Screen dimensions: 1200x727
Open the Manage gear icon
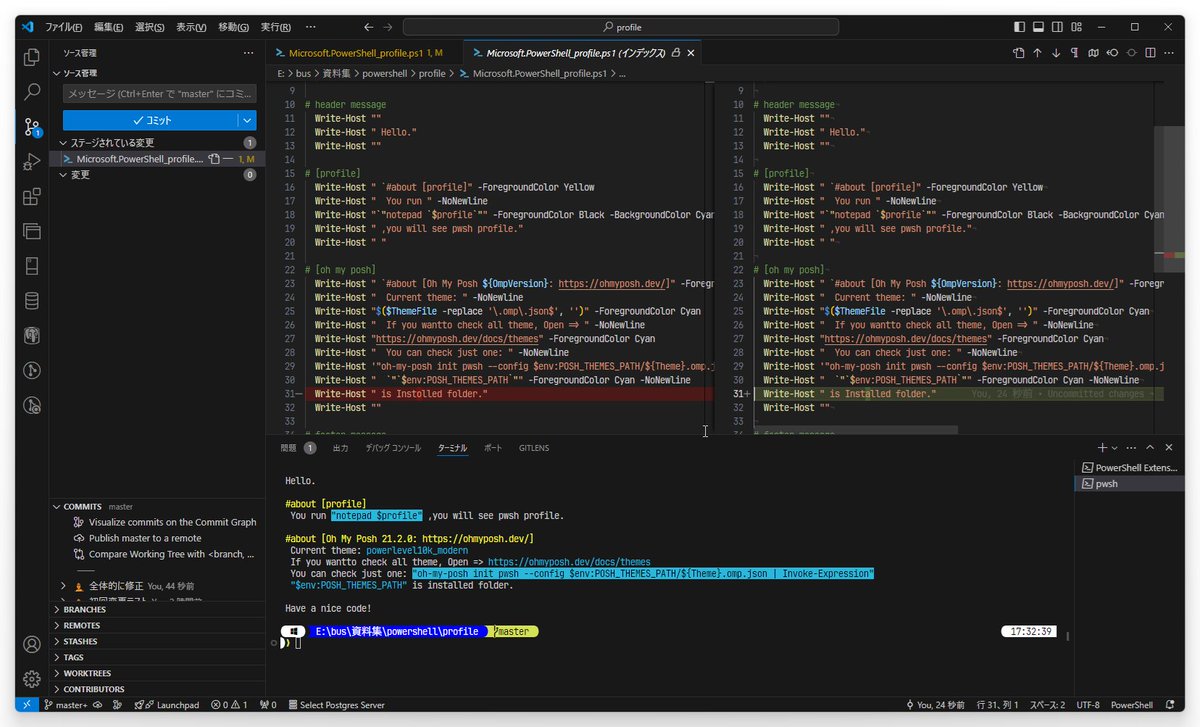pos(32,679)
